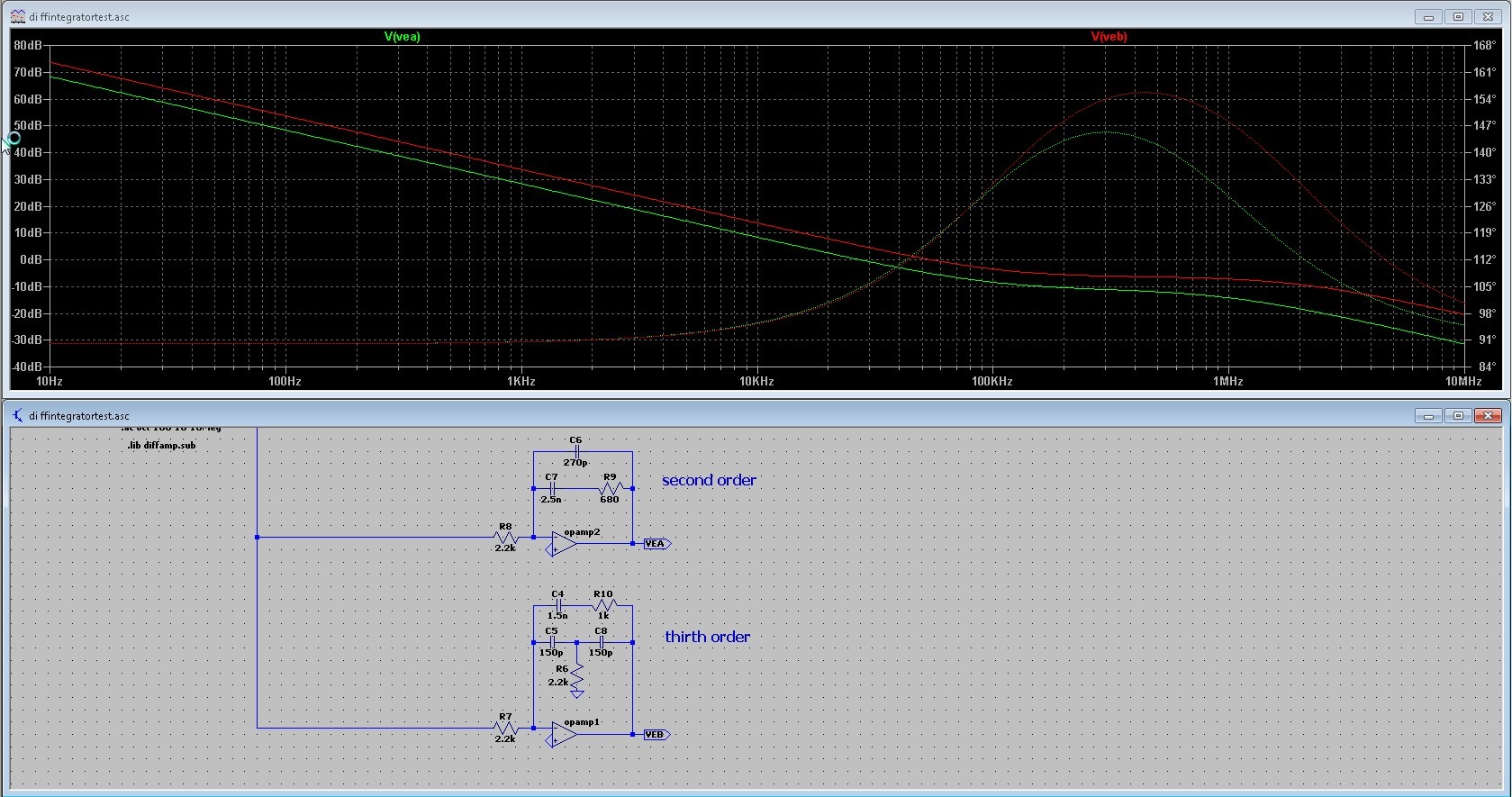This screenshot has width=1512, height=797.
Task: Click the 680 value of R9
Action: click(x=610, y=499)
